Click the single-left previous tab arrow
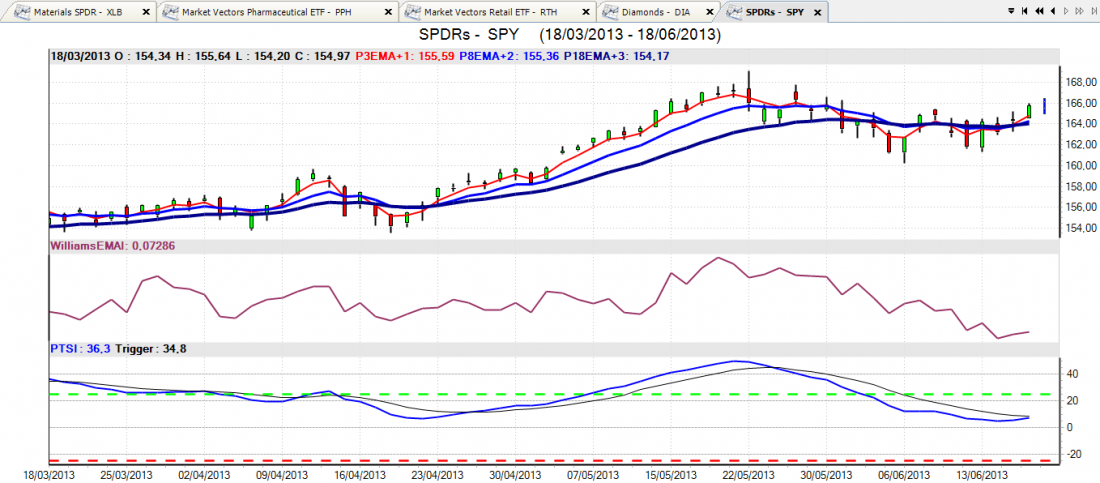This screenshot has width=1100, height=483. coord(1053,11)
